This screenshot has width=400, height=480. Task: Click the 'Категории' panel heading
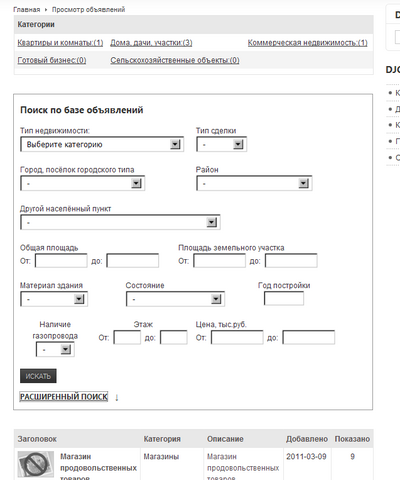(x=36, y=24)
